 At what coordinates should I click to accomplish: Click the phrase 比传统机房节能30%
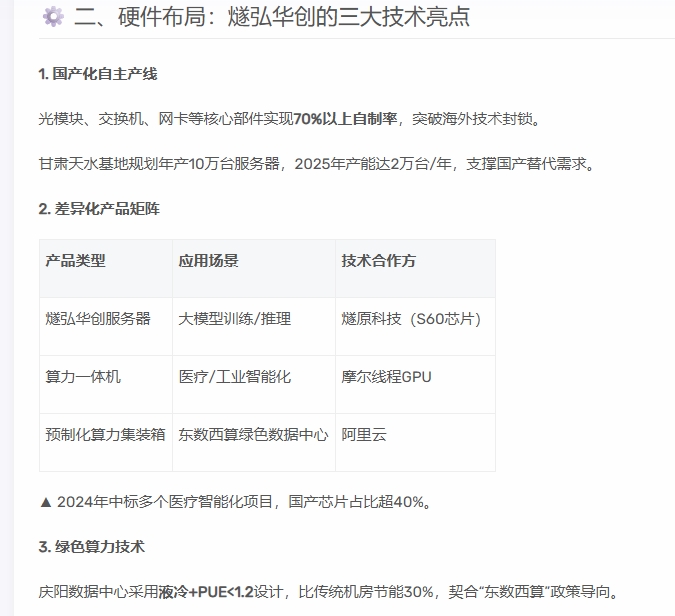click(x=366, y=592)
